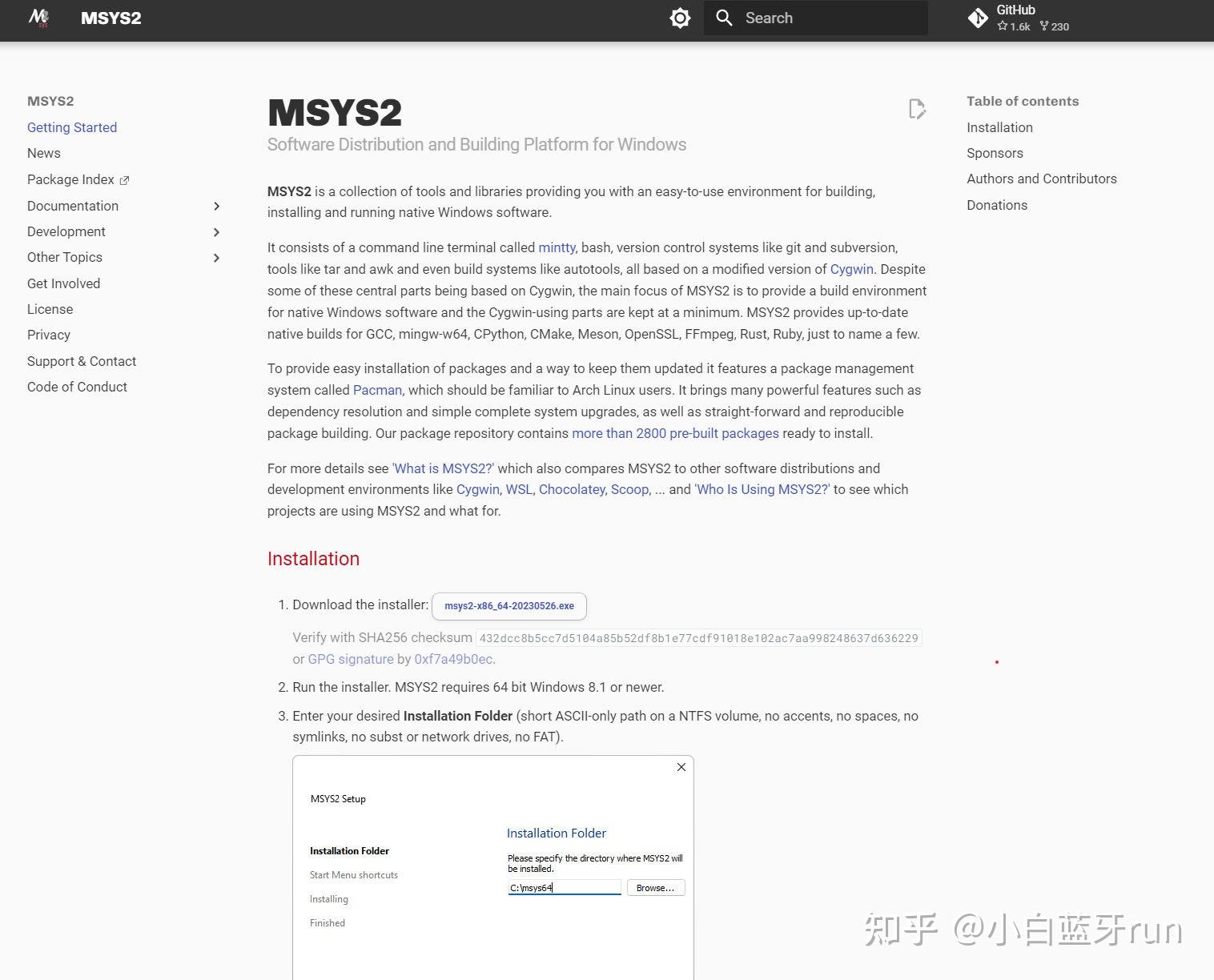
Task: Follow the Chocolatey link
Action: (x=572, y=489)
